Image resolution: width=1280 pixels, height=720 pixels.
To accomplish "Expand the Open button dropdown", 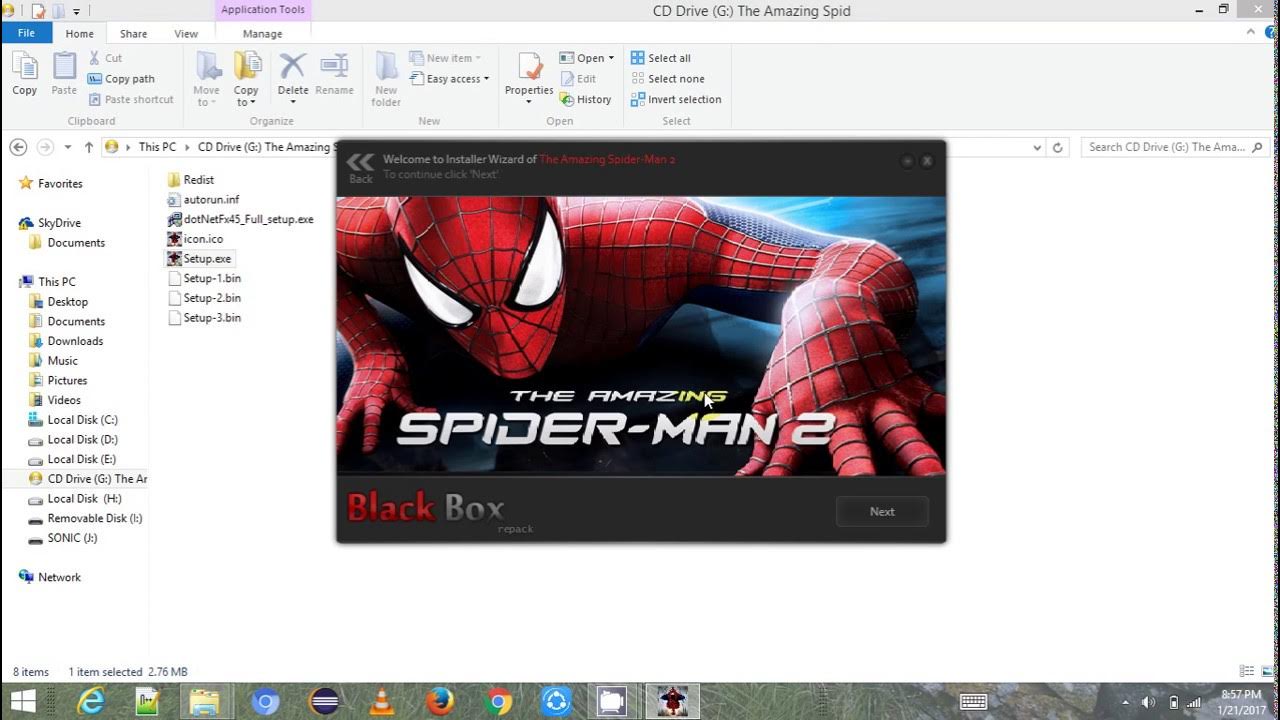I will point(611,58).
